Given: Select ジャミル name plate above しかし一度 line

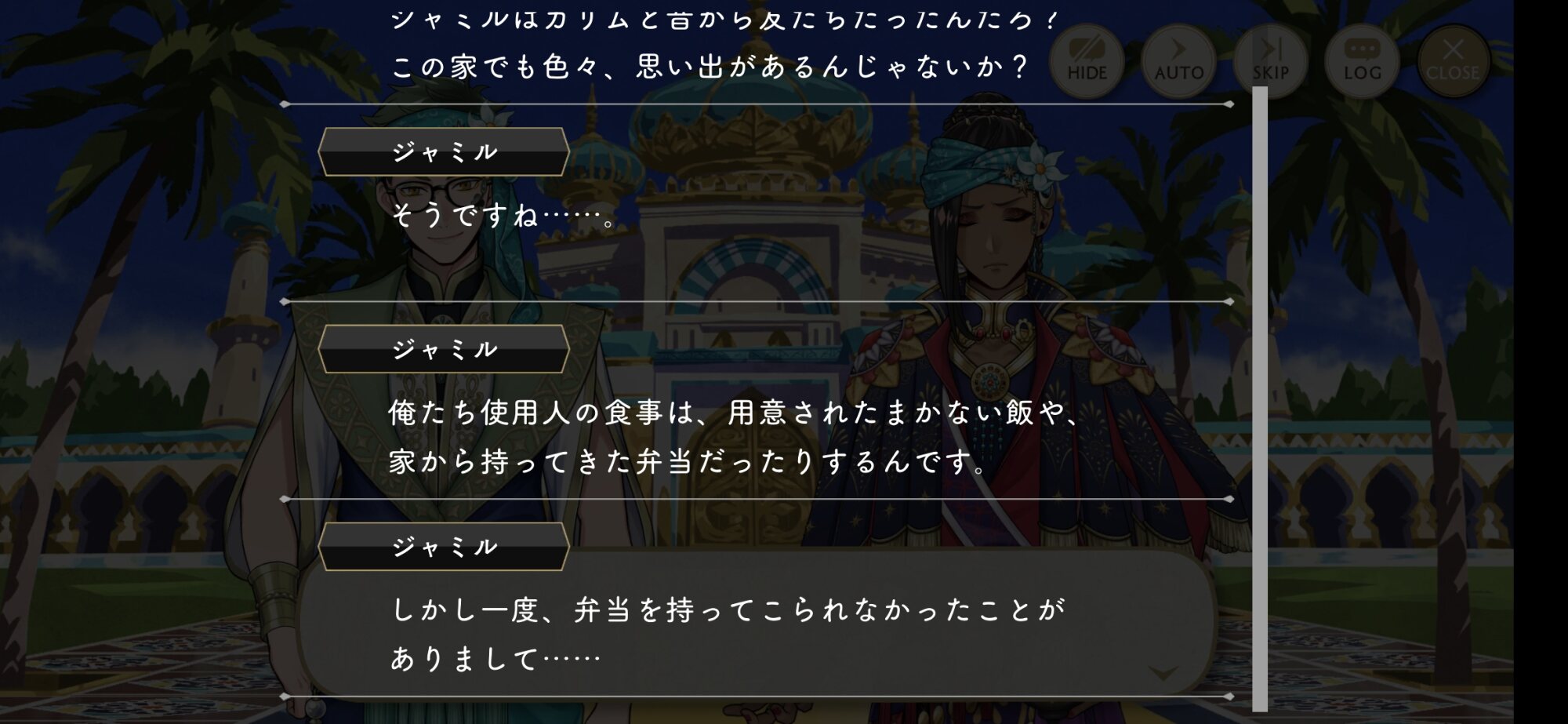Looking at the screenshot, I should 444,547.
